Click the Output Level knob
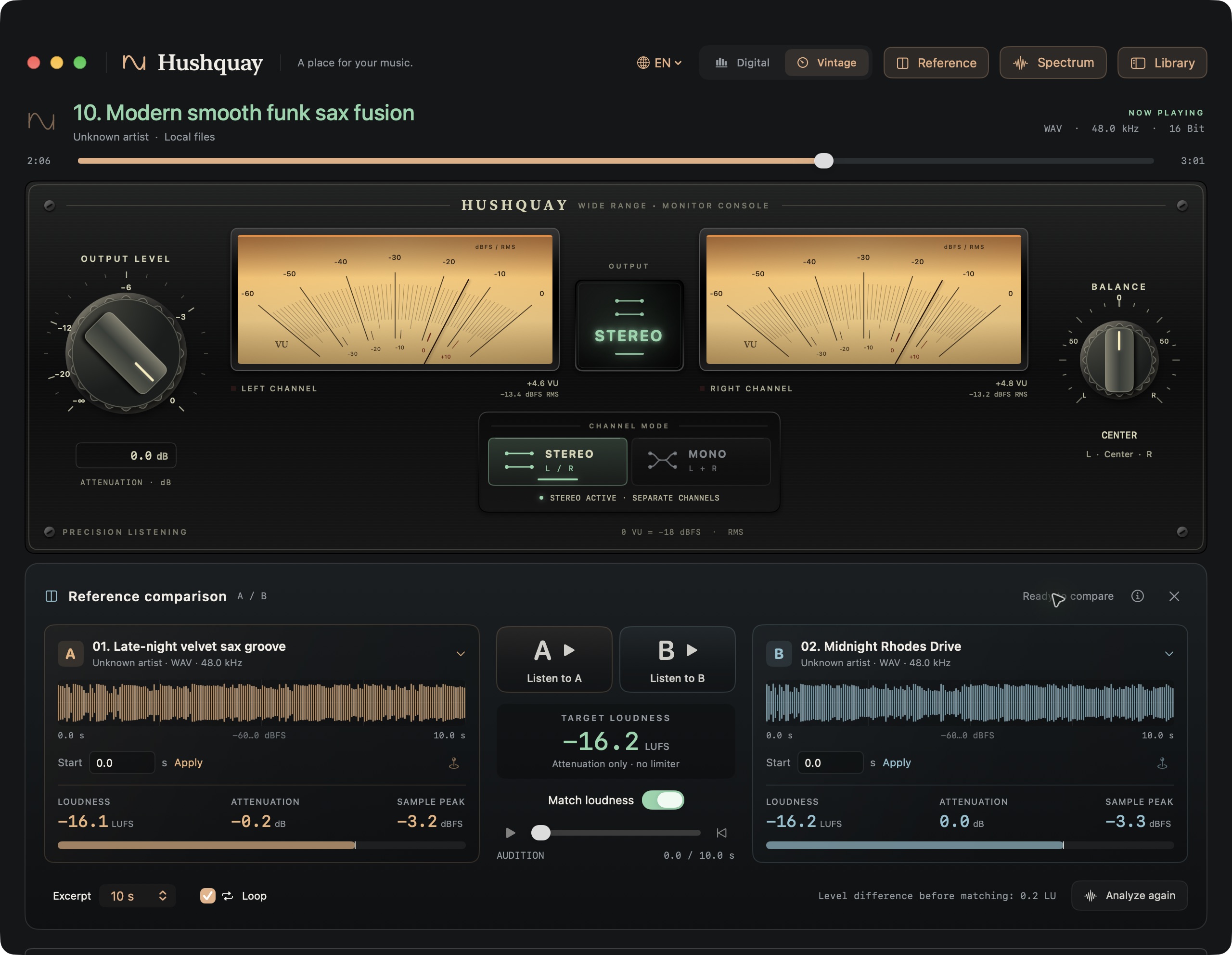This screenshot has height=955, width=1232. tap(126, 353)
